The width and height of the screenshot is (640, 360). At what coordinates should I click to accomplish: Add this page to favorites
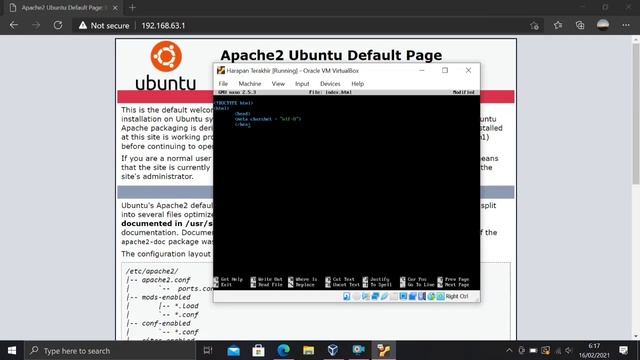point(534,26)
